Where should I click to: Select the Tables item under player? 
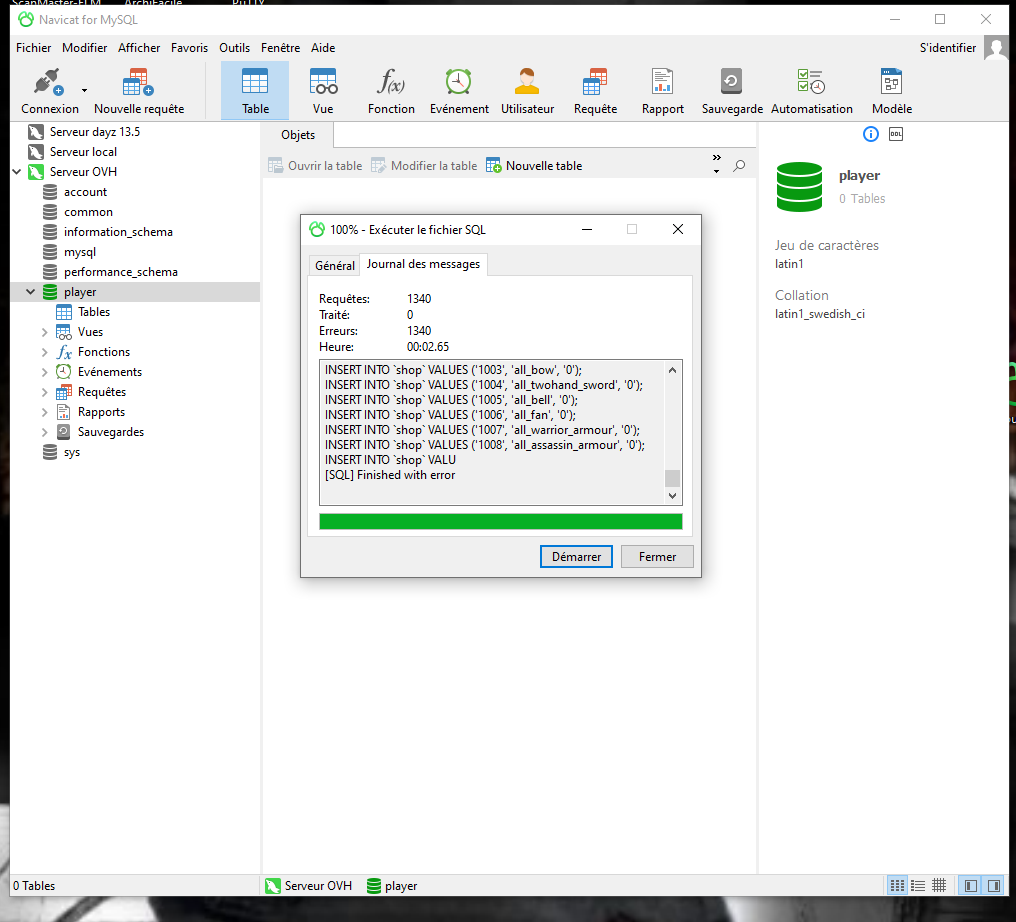tap(94, 312)
